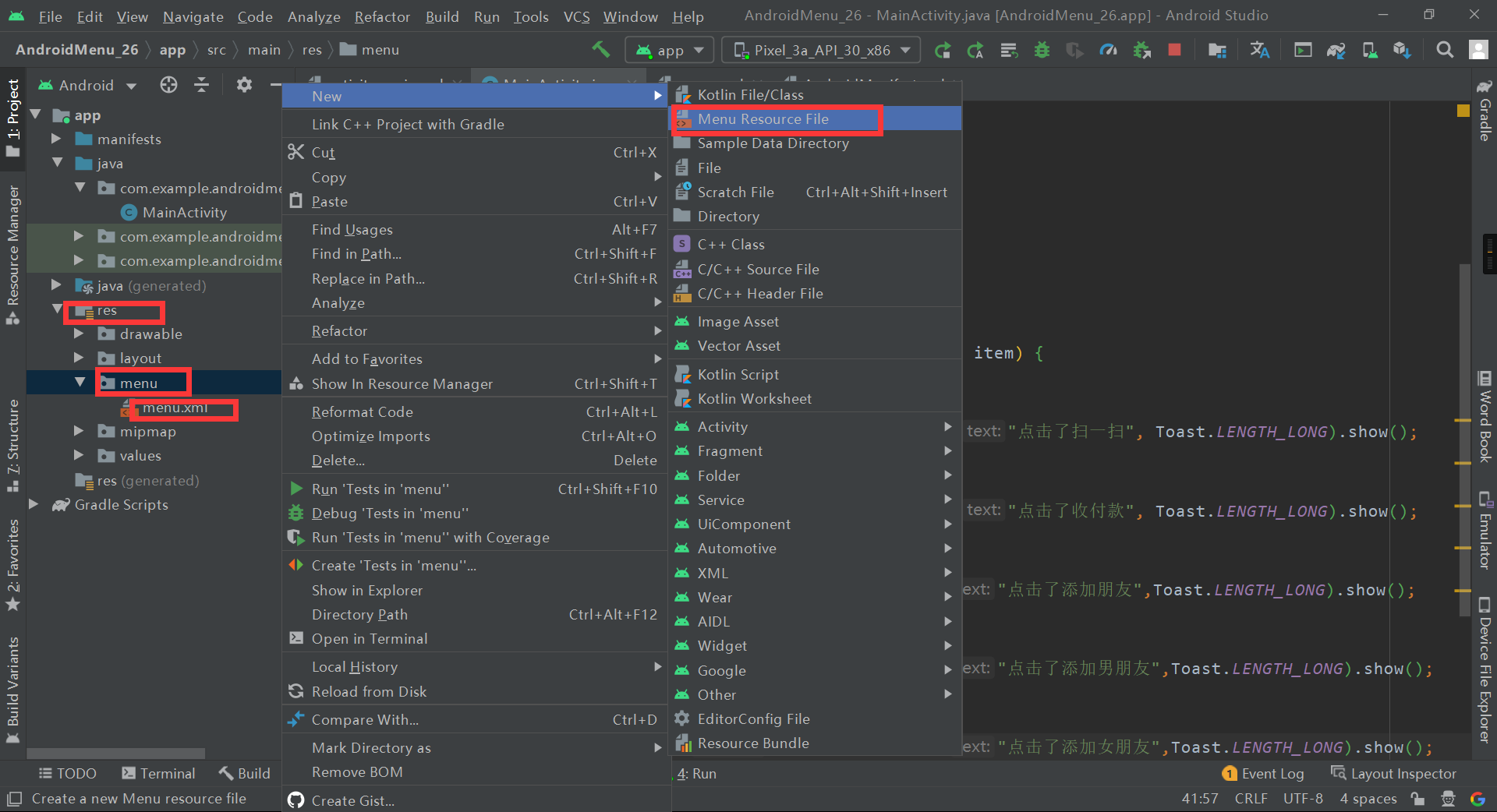This screenshot has width=1497, height=812.
Task: Open the Layout Inspector
Action: pyautogui.click(x=1393, y=774)
